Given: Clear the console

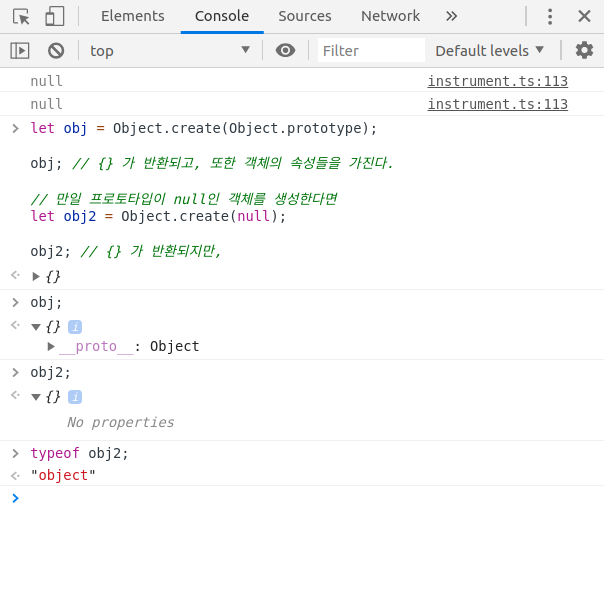Looking at the screenshot, I should [56, 51].
